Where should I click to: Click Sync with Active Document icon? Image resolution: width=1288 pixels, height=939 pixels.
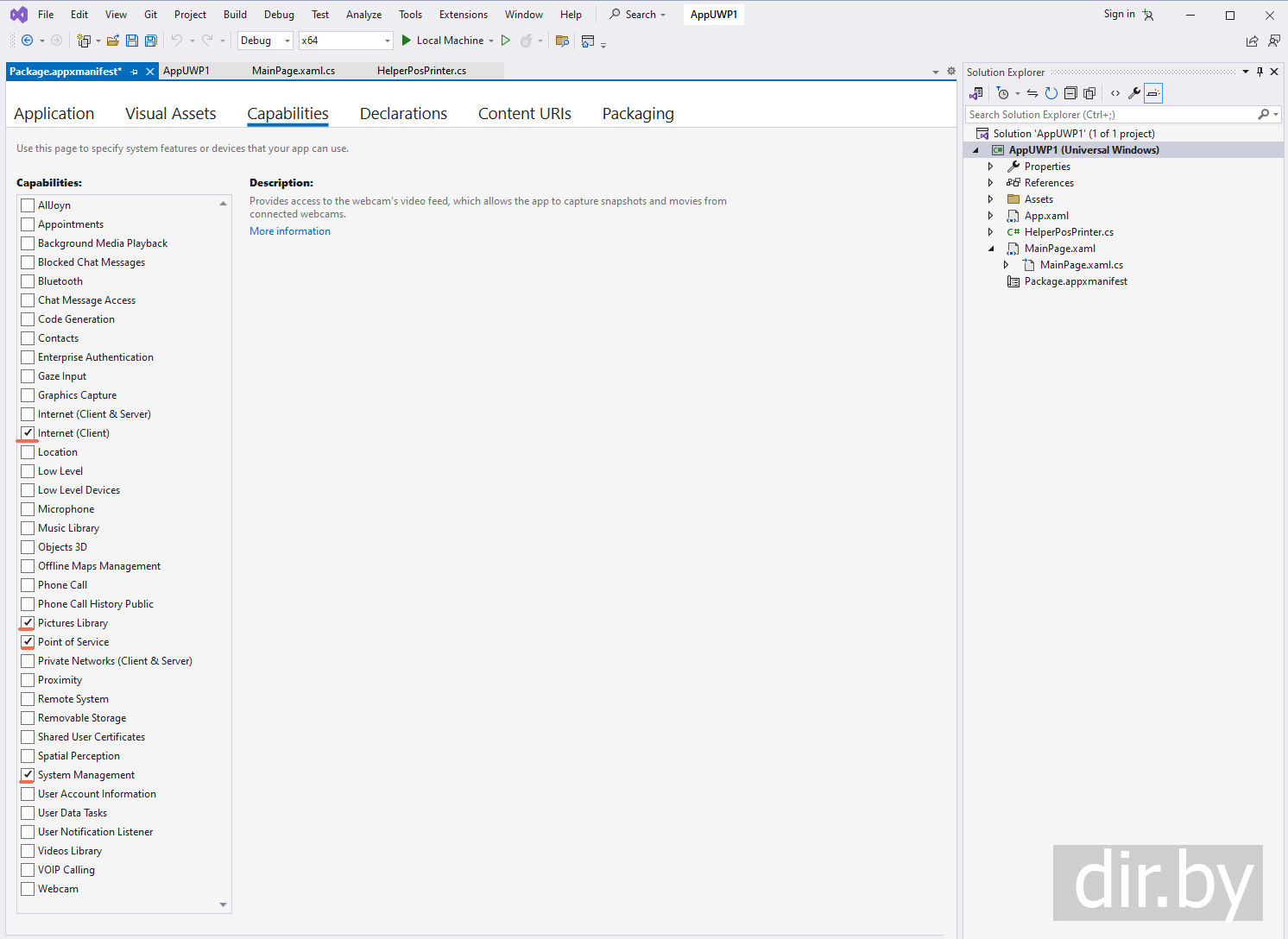coord(1032,93)
